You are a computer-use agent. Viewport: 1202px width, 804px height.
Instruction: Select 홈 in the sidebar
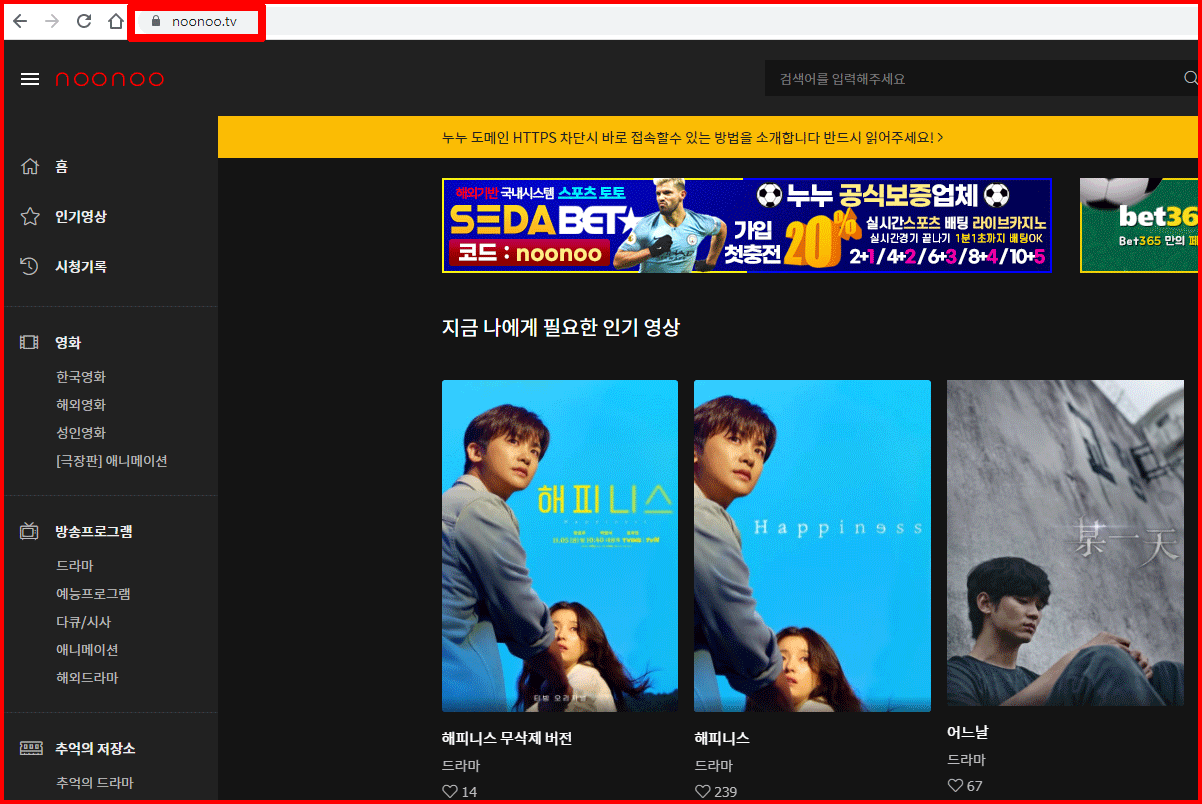click(62, 167)
